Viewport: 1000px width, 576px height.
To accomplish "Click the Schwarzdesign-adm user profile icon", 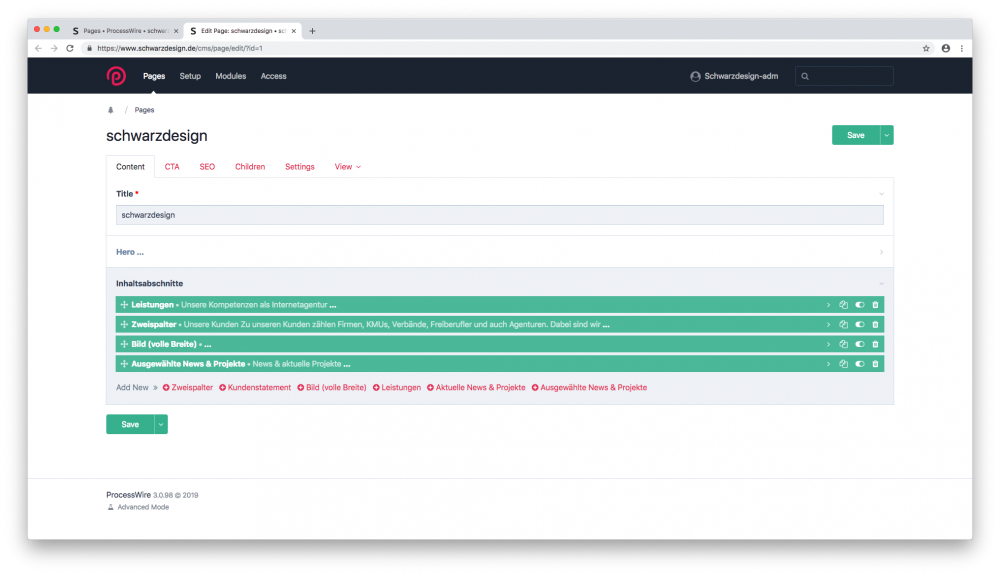I will (x=695, y=76).
